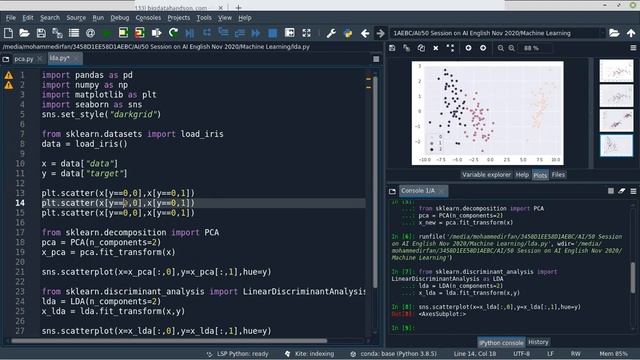640x360 pixels.
Task: Maximize the current pane
Action: click(x=289, y=33)
